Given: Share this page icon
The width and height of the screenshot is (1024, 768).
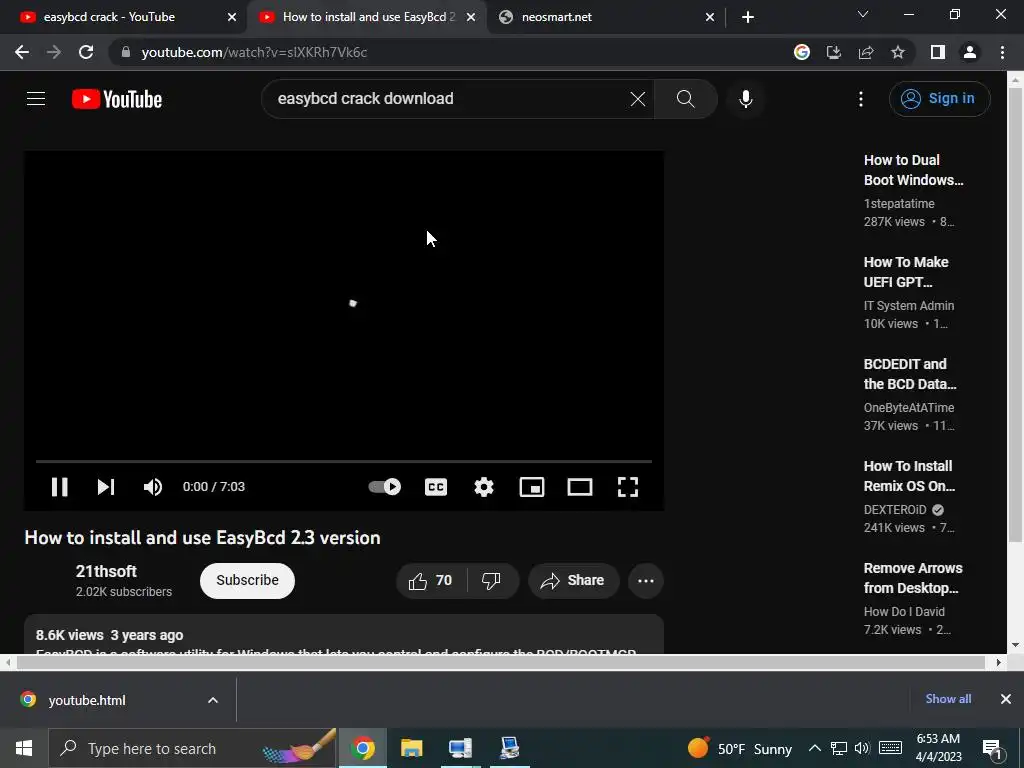Looking at the screenshot, I should click(x=866, y=52).
